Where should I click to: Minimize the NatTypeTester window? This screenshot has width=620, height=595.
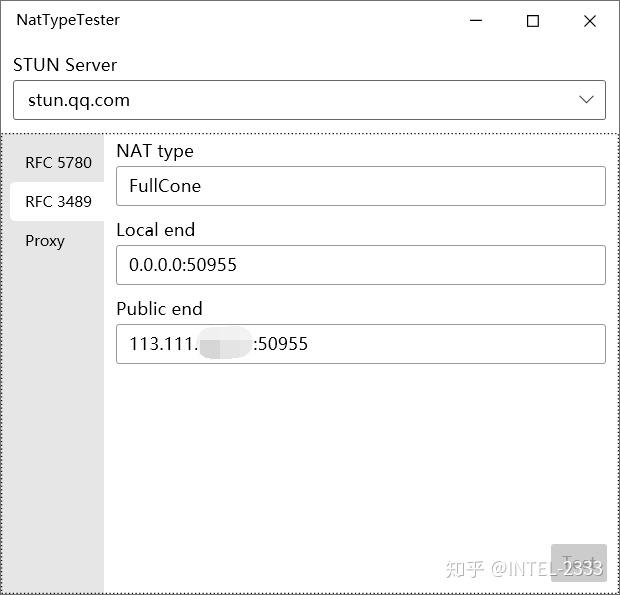pos(475,21)
